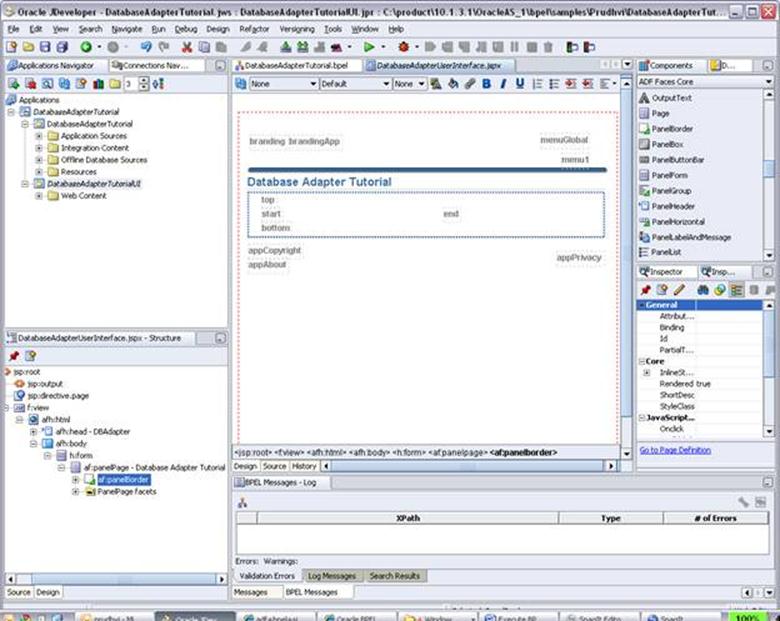The image size is (780, 621).
Task: Expand the afh:head - DBAdapter node
Action: tap(33, 431)
